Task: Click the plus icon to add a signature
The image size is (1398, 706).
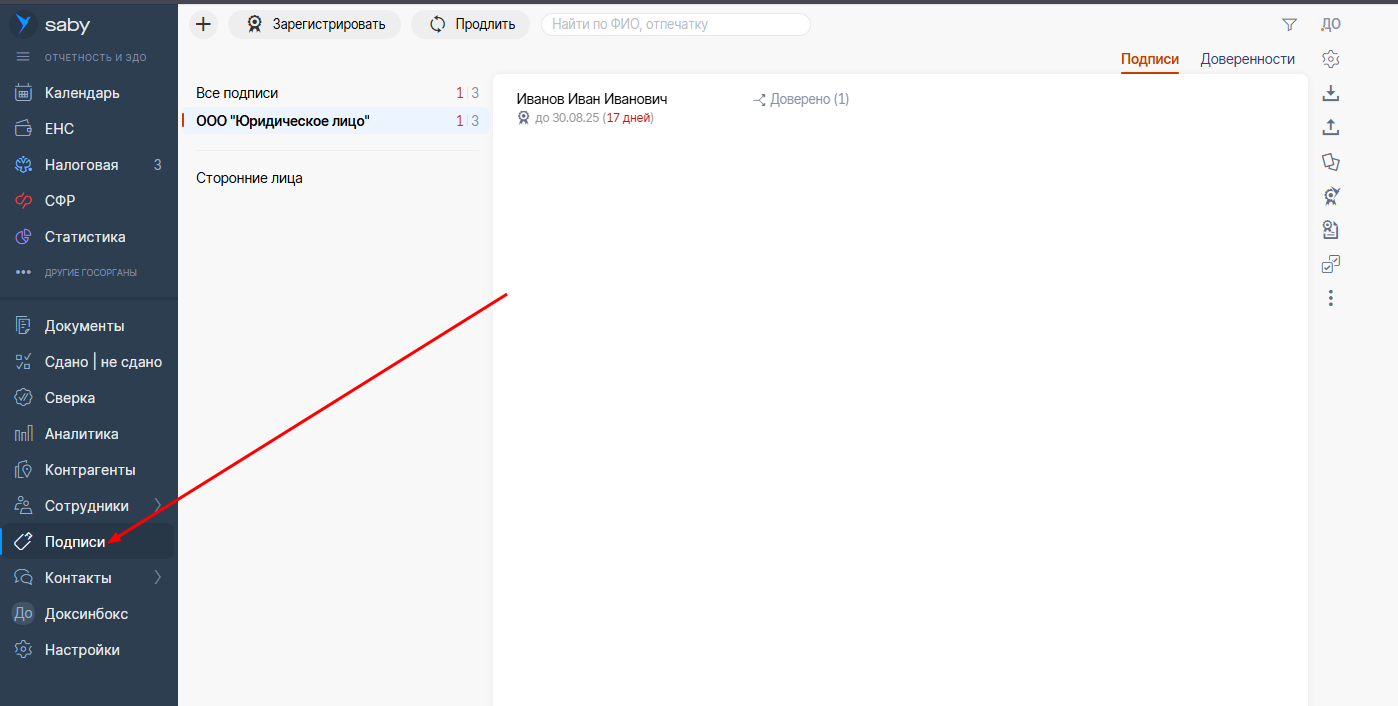Action: pos(203,24)
